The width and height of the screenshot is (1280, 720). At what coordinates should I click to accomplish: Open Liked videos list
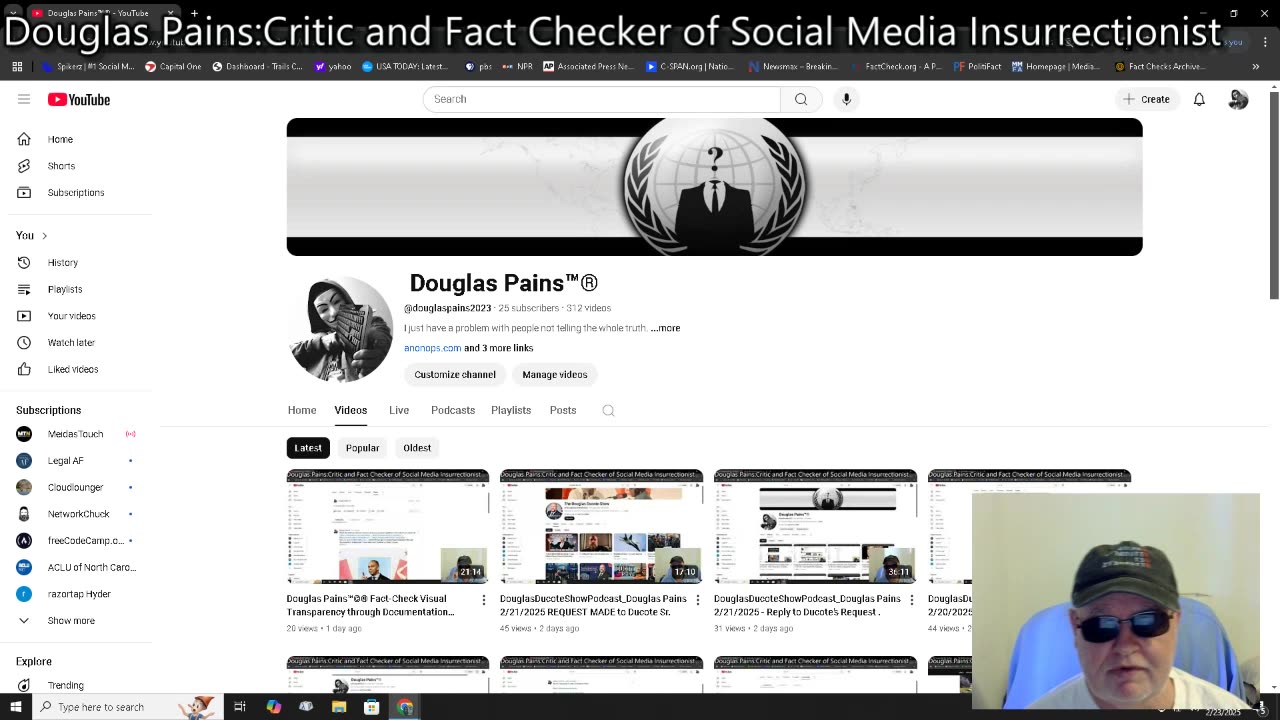[76, 369]
